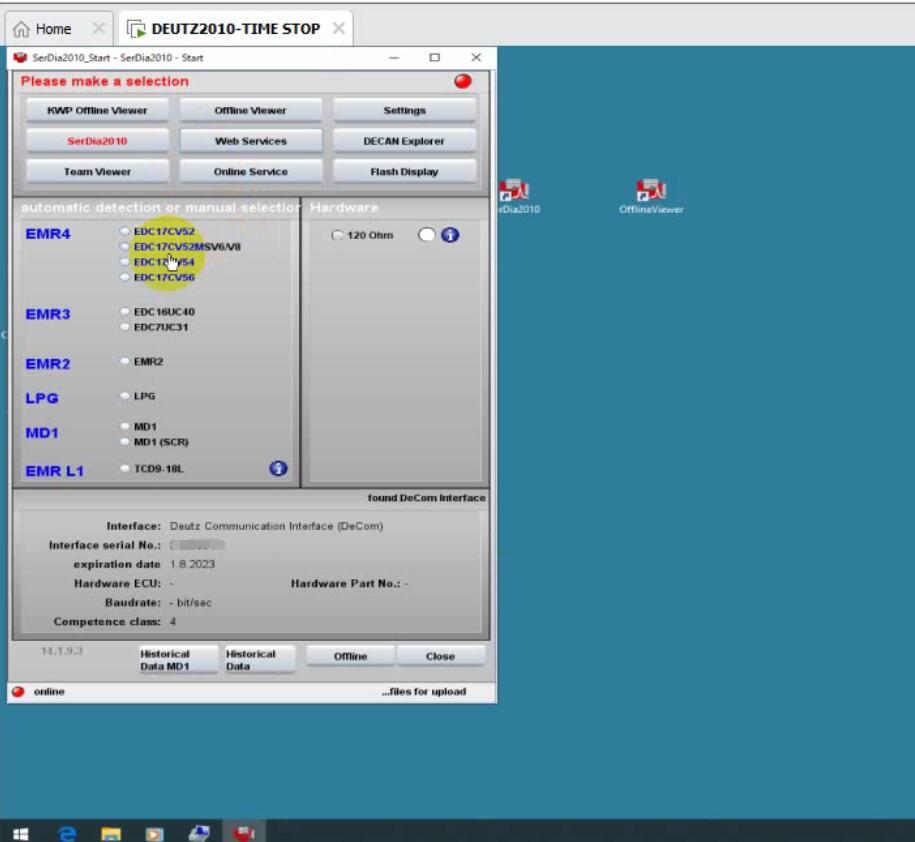Switch to DEUTZ2010-TIME STOP tab
The width and height of the screenshot is (915, 842).
(235, 29)
